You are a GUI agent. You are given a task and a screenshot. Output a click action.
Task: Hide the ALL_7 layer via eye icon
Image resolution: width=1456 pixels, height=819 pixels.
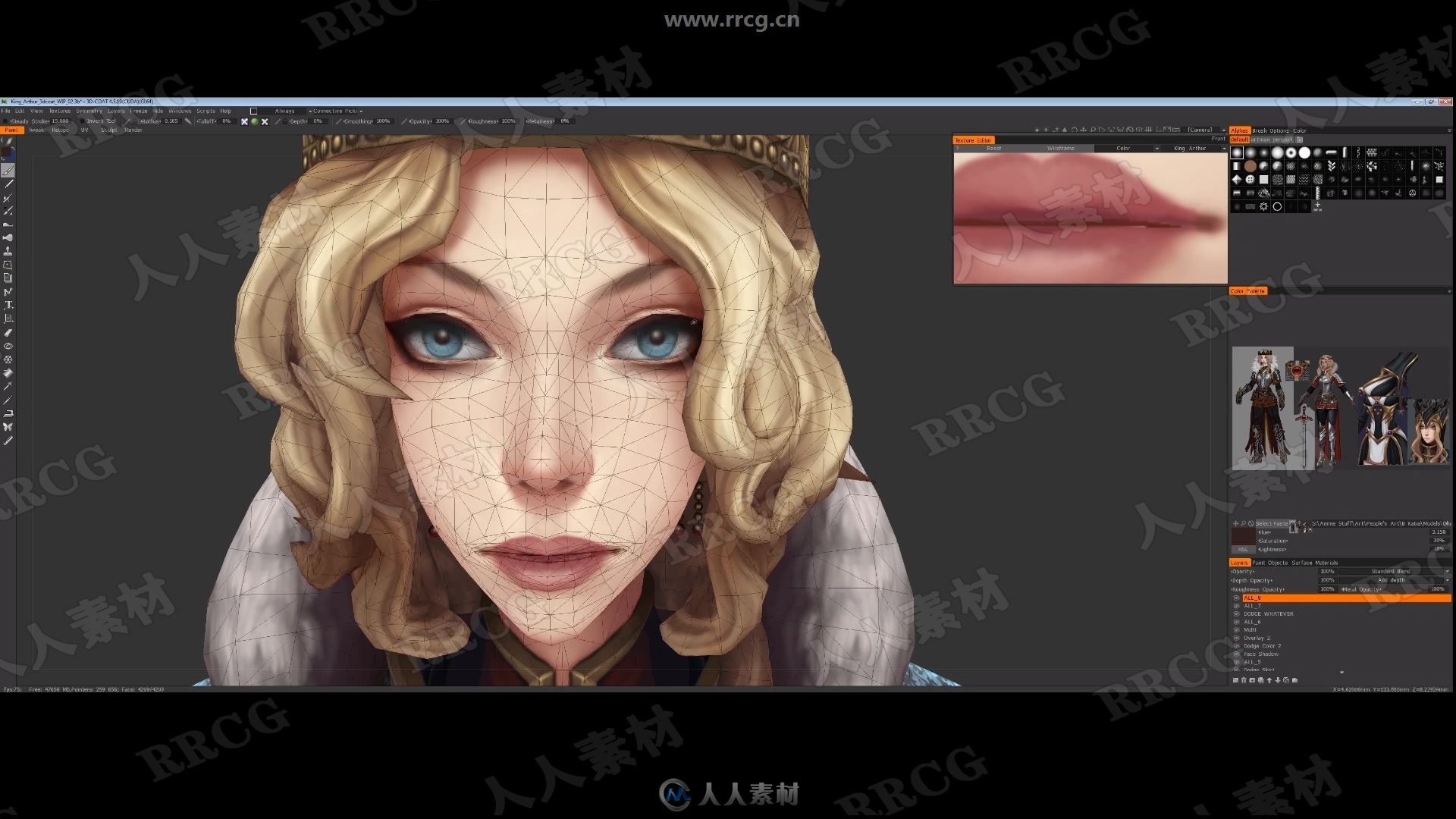coord(1236,606)
